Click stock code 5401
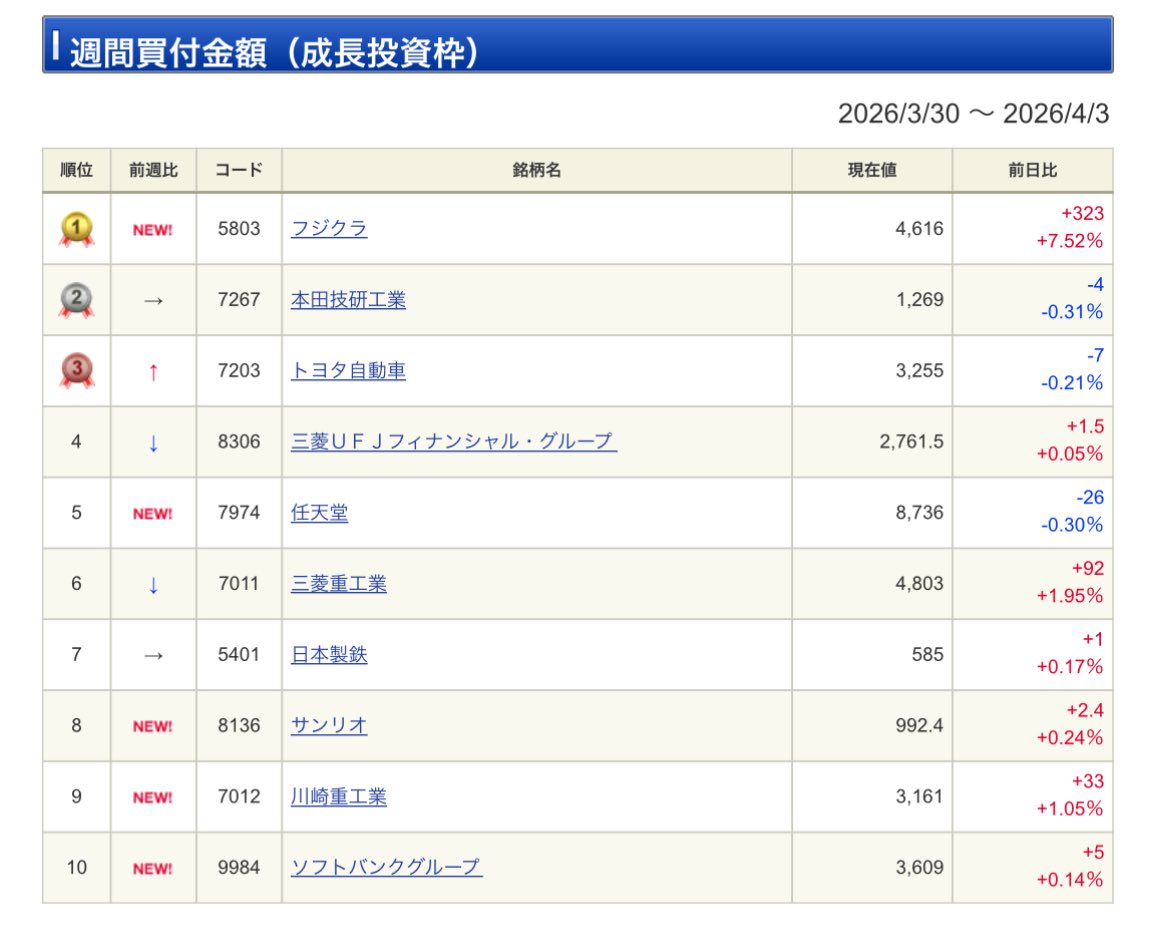Viewport: 1152px width, 933px height. pyautogui.click(x=239, y=655)
